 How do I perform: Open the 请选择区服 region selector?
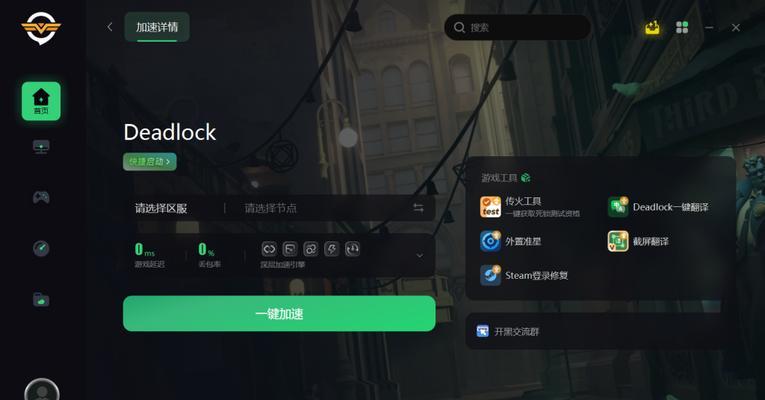(161, 208)
